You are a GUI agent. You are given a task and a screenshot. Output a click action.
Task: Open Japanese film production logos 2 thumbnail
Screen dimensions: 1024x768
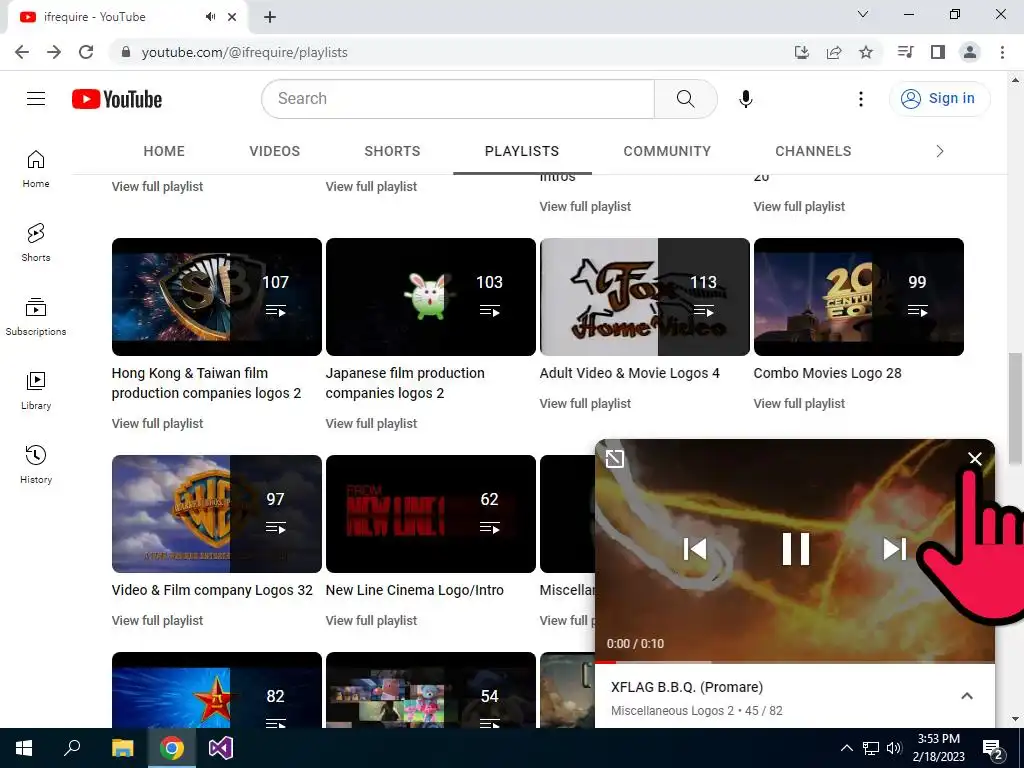[430, 297]
